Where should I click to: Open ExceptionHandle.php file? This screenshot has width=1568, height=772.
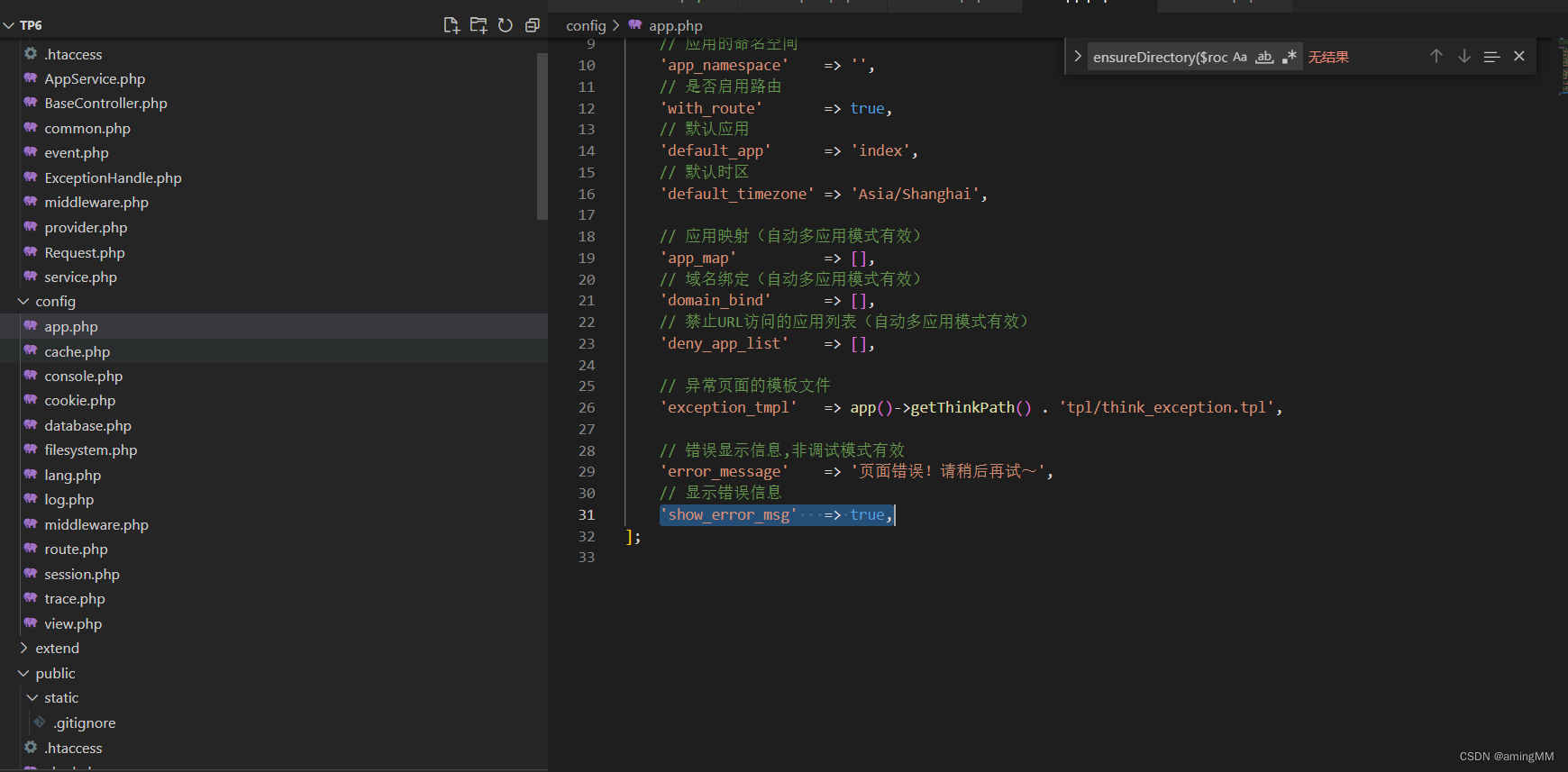point(113,177)
